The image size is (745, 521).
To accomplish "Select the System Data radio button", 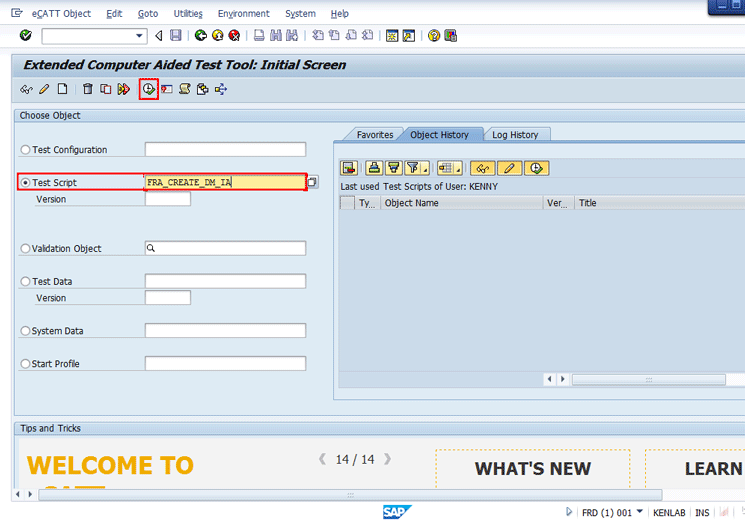I will click(x=26, y=331).
